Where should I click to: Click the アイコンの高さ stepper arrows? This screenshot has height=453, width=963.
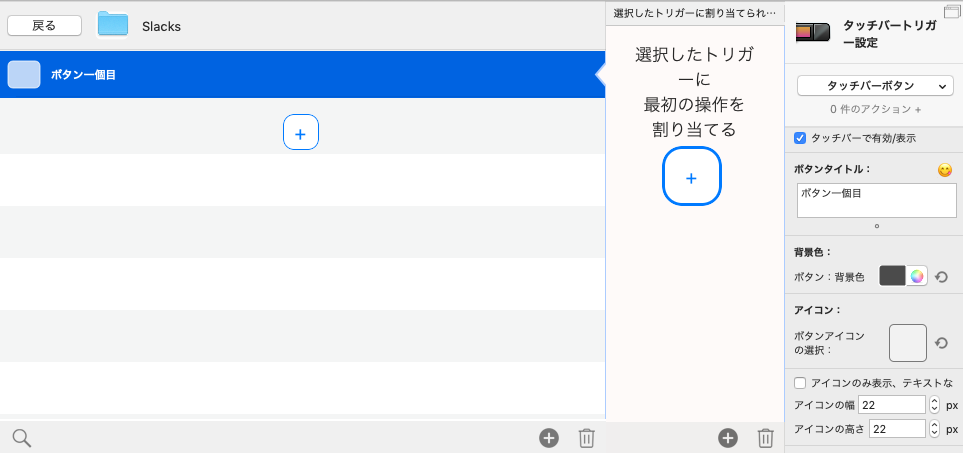[x=934, y=429]
